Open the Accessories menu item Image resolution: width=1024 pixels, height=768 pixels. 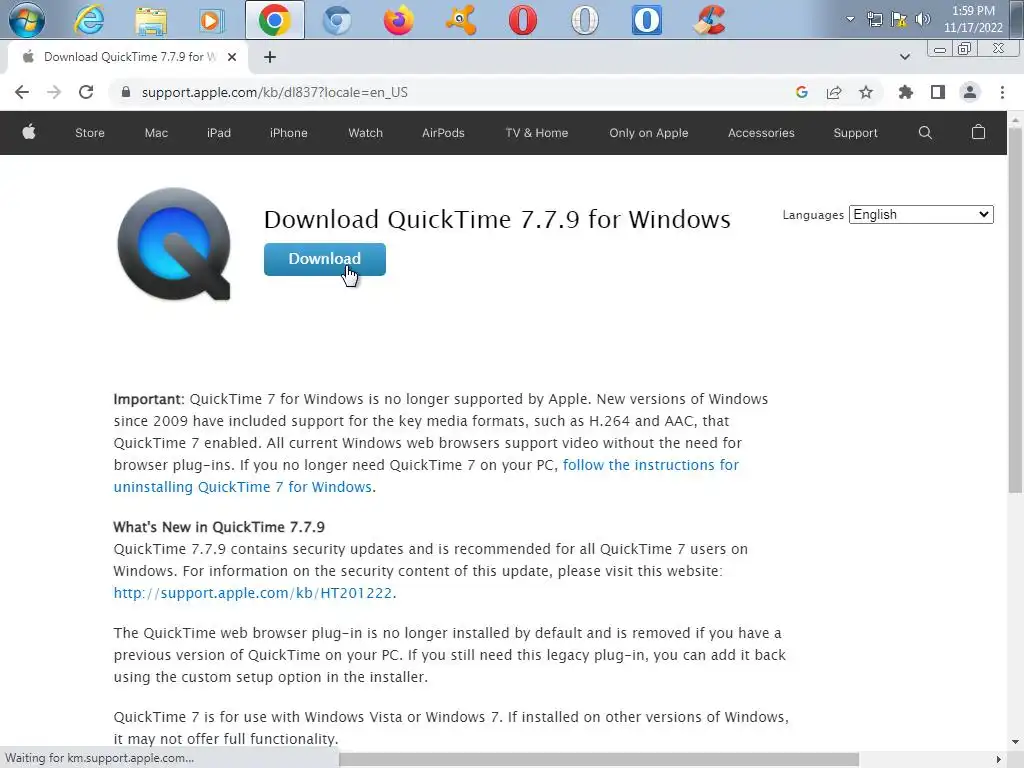pyautogui.click(x=761, y=133)
